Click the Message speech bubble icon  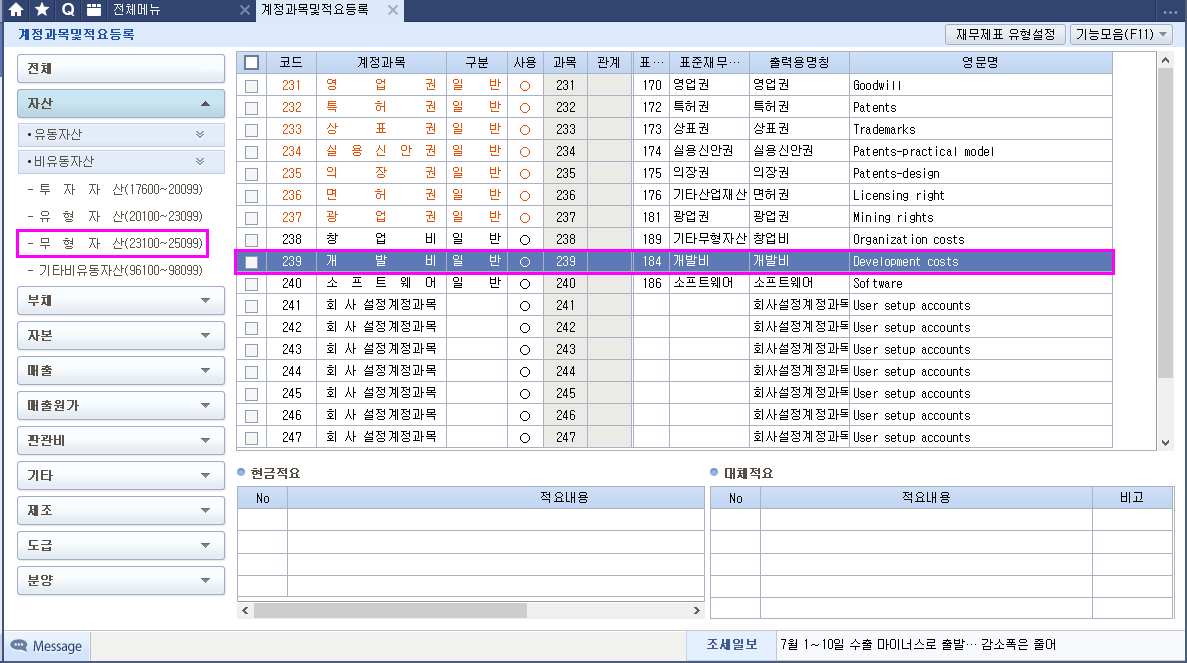[x=19, y=646]
